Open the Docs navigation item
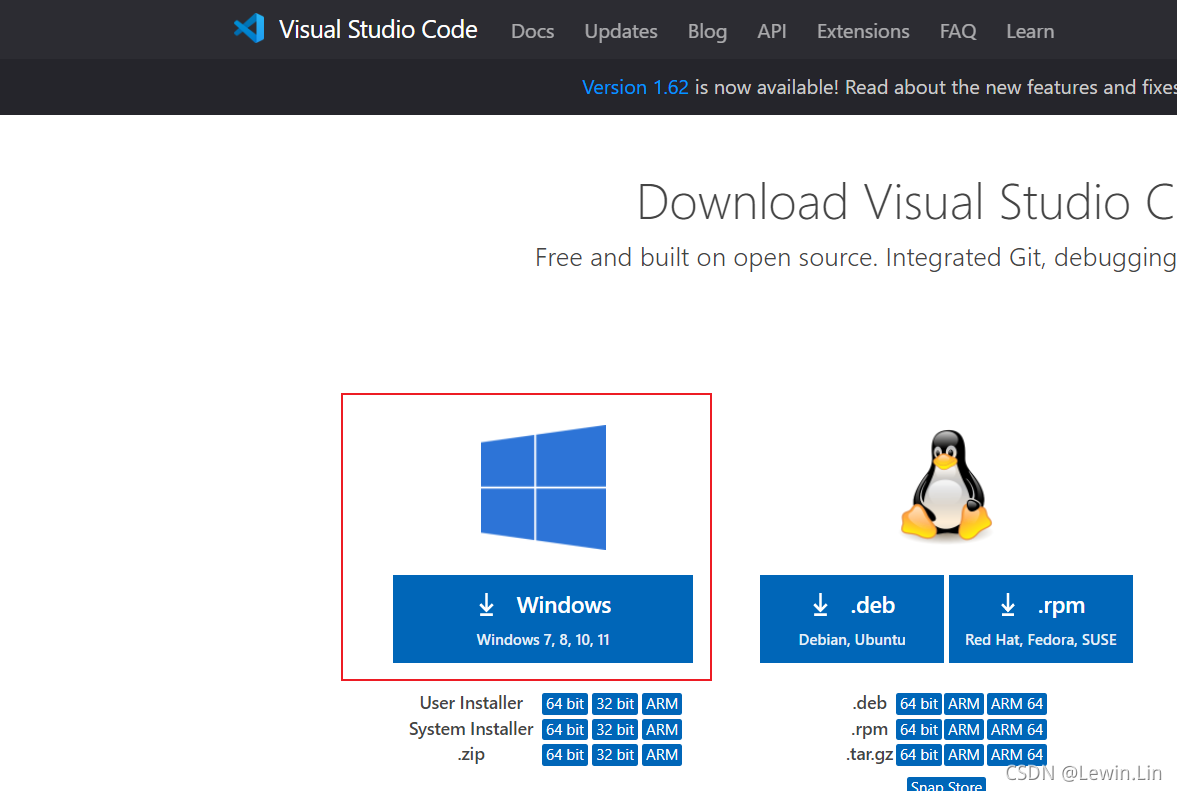The height and width of the screenshot is (791, 1177). 532,32
